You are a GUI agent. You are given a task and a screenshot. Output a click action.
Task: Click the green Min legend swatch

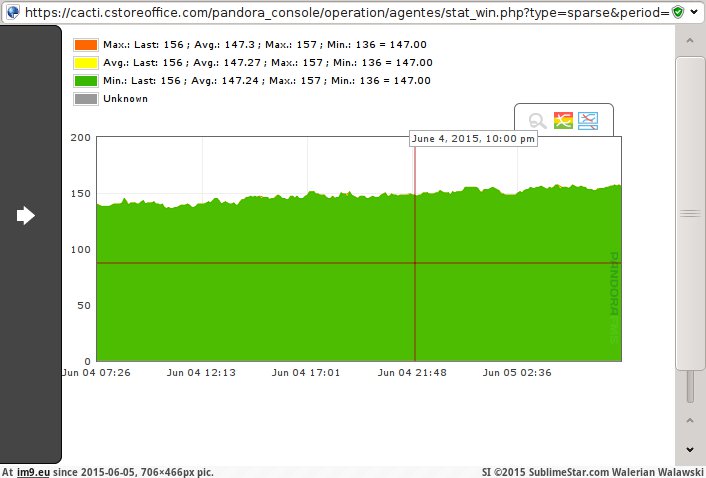(85, 80)
